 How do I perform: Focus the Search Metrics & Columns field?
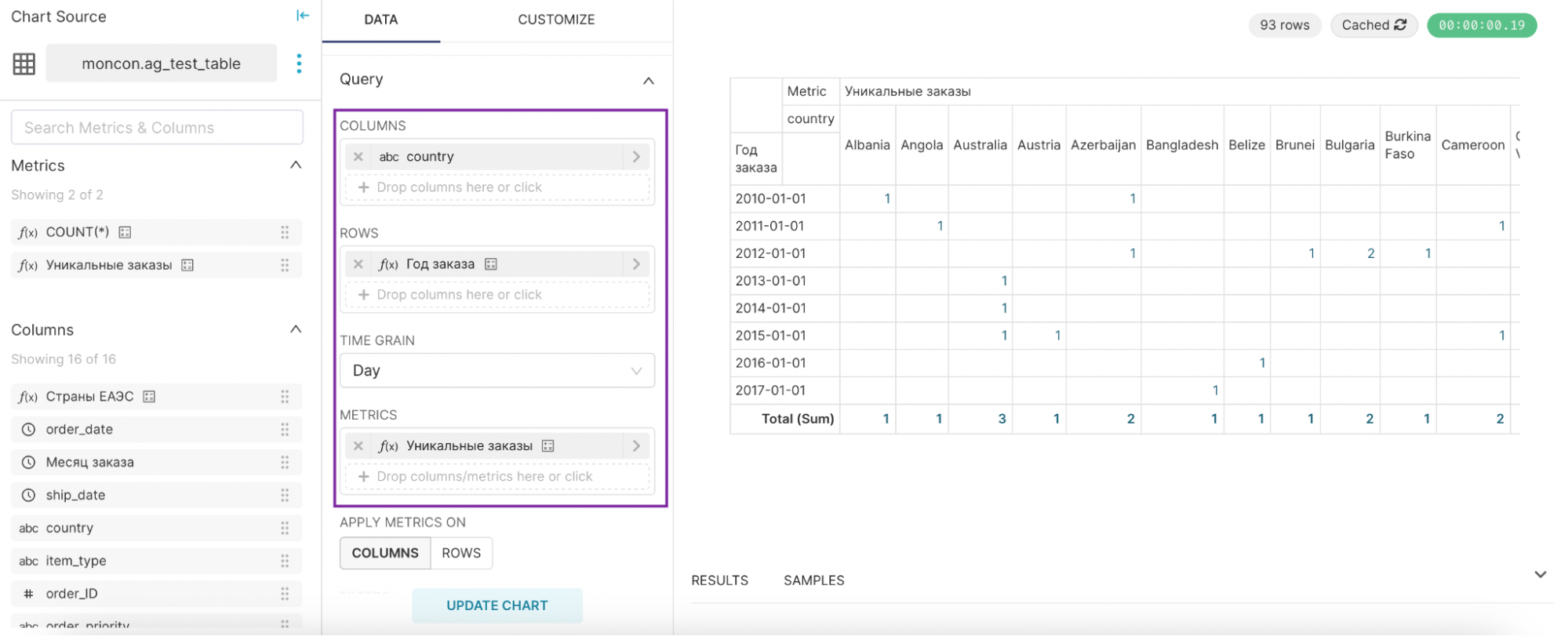tap(157, 128)
